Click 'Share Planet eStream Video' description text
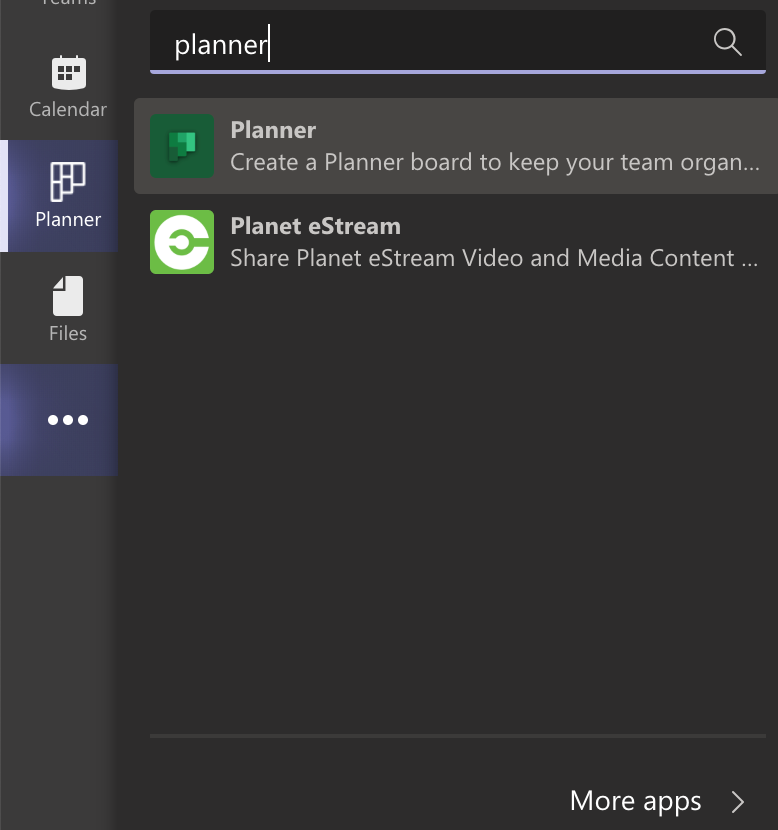Image resolution: width=778 pixels, height=830 pixels. click(494, 258)
